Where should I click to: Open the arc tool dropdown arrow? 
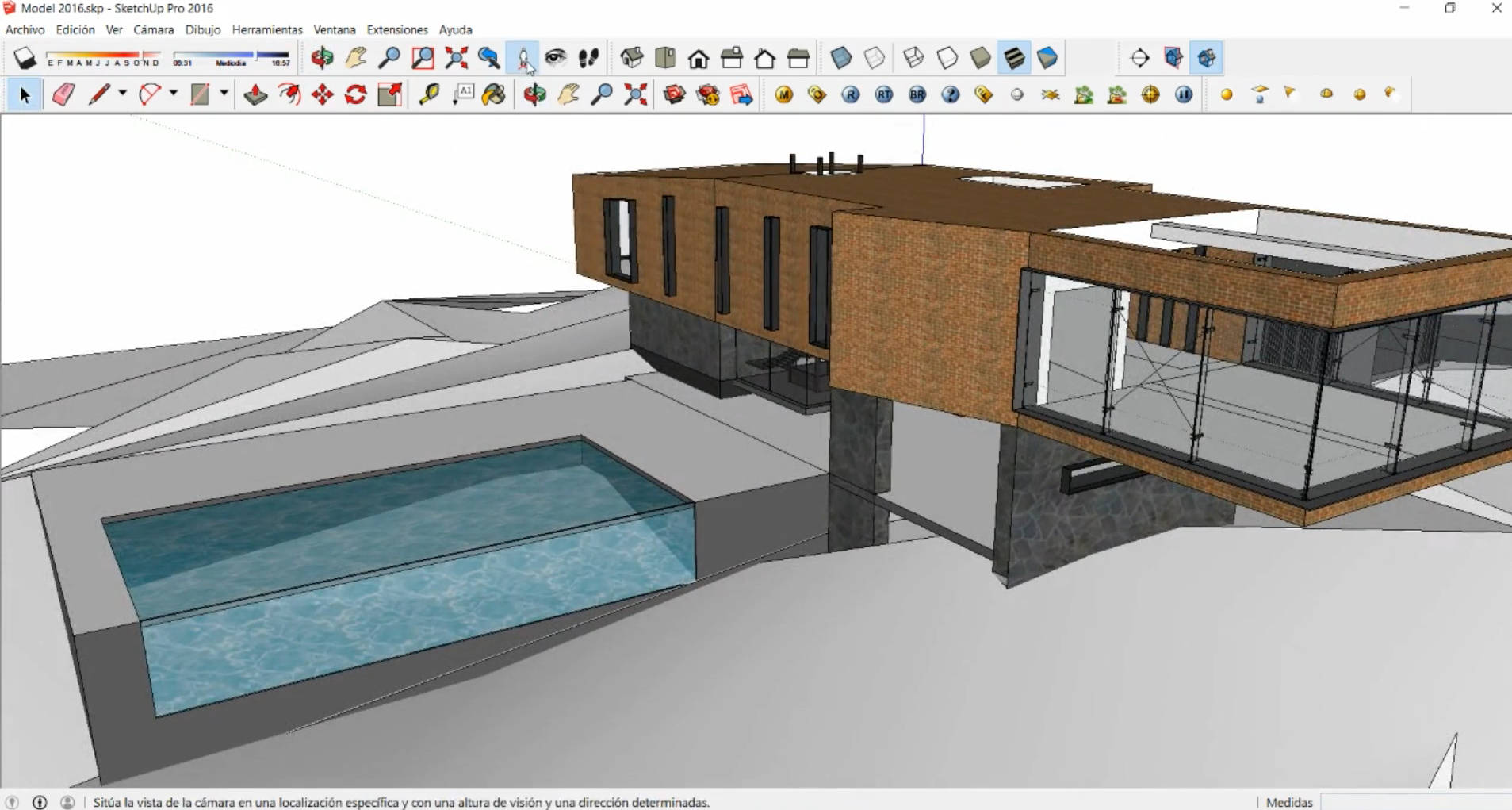[173, 94]
